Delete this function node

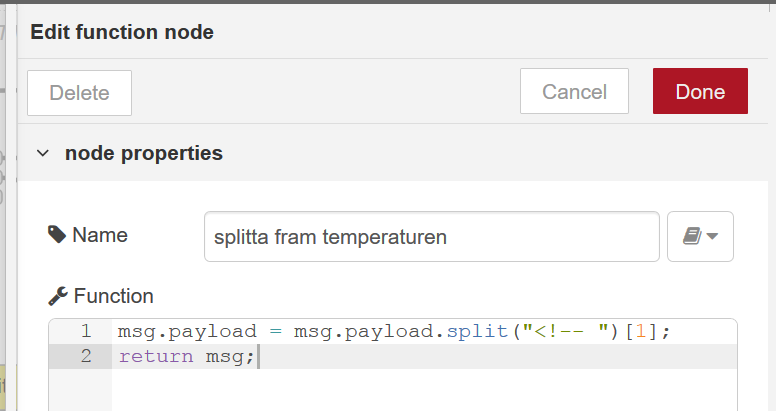[x=79, y=93]
